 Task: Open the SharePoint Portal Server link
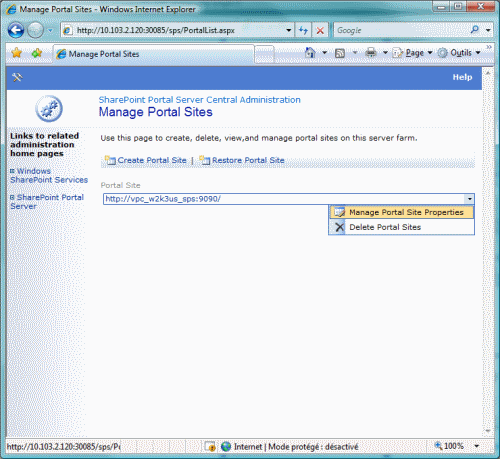(x=47, y=202)
